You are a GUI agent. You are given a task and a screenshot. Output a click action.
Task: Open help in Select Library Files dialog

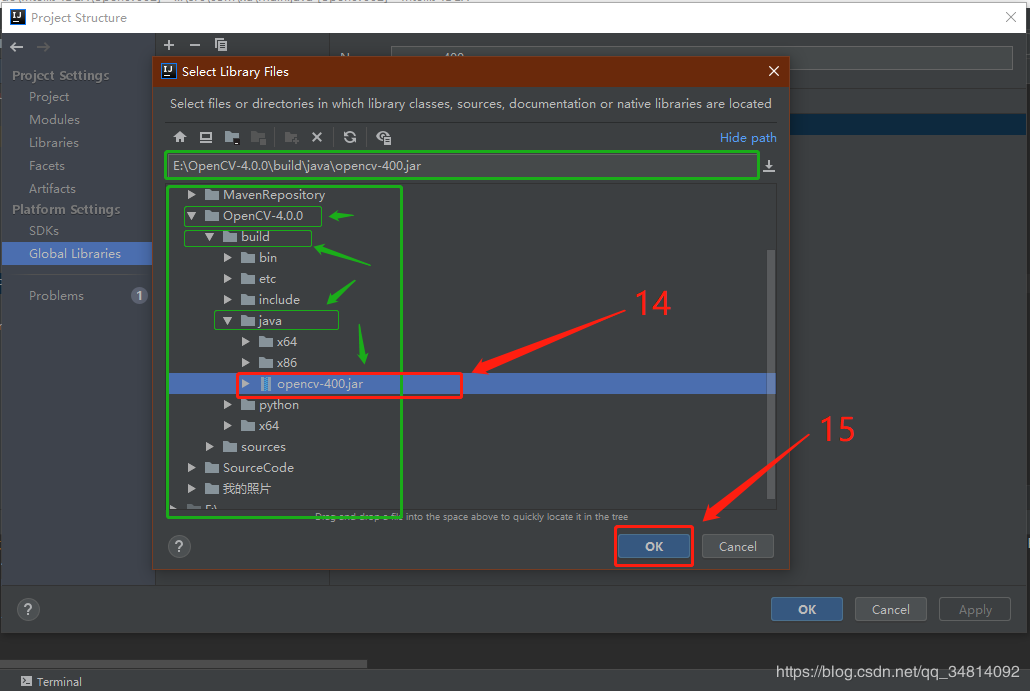click(x=179, y=546)
